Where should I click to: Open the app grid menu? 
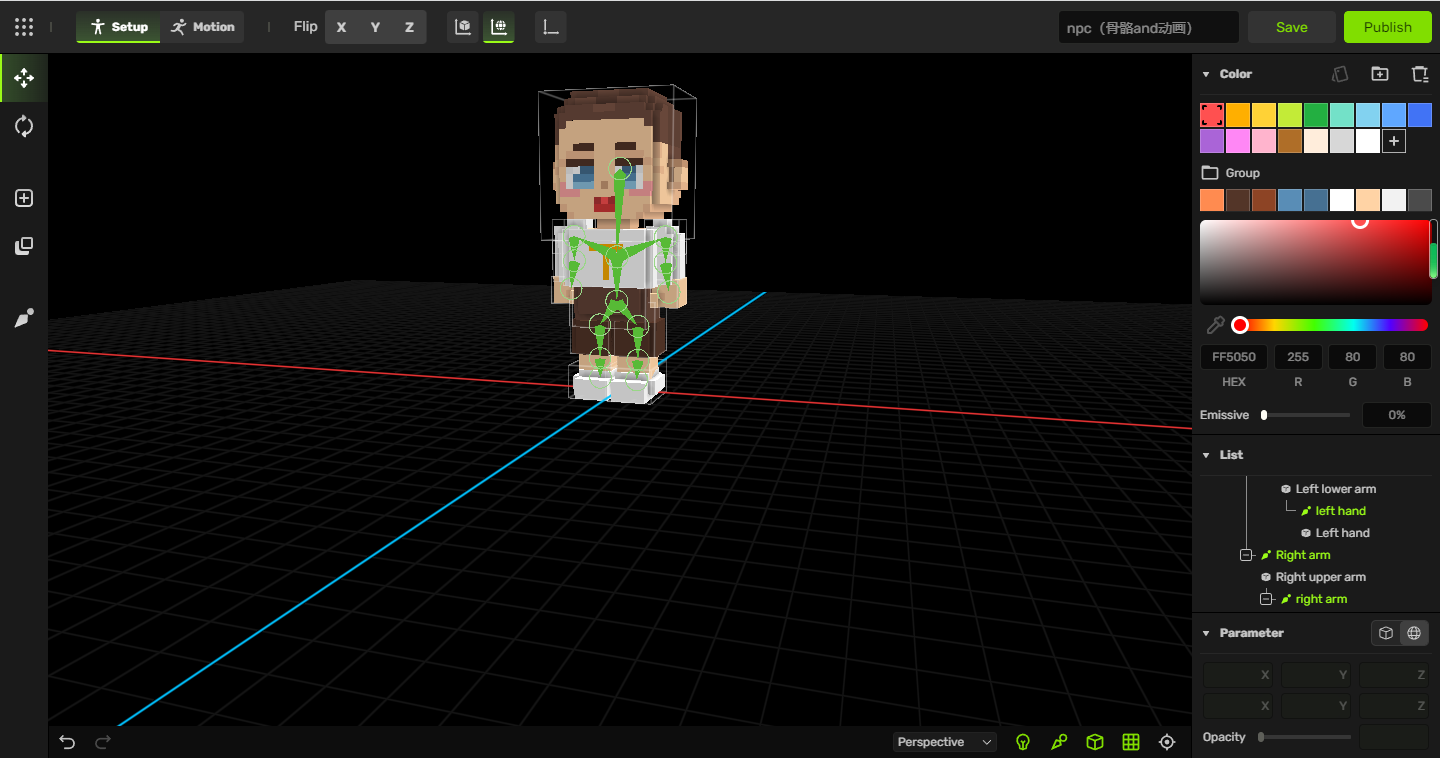coord(24,27)
